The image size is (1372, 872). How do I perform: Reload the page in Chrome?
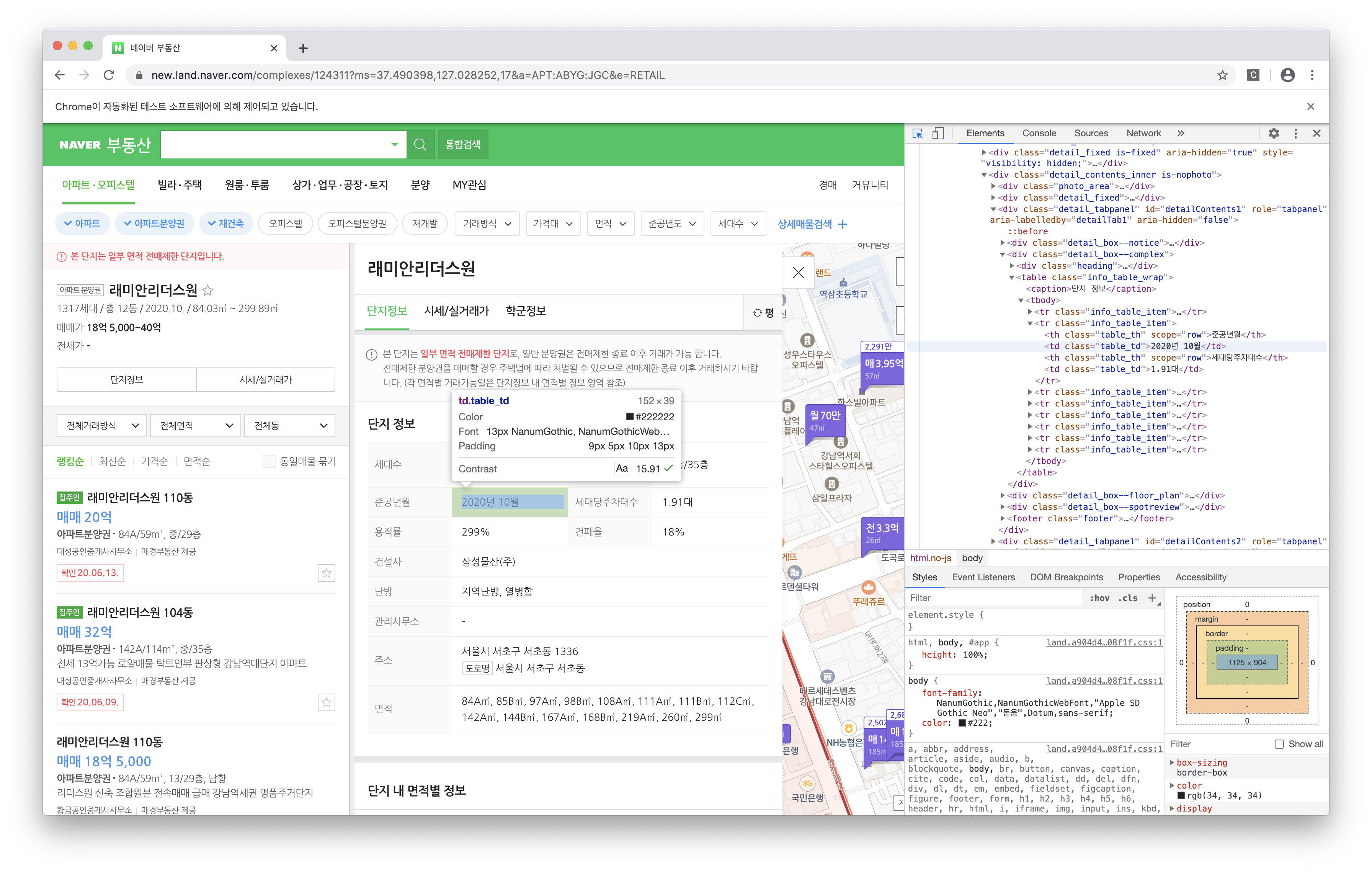tap(109, 75)
